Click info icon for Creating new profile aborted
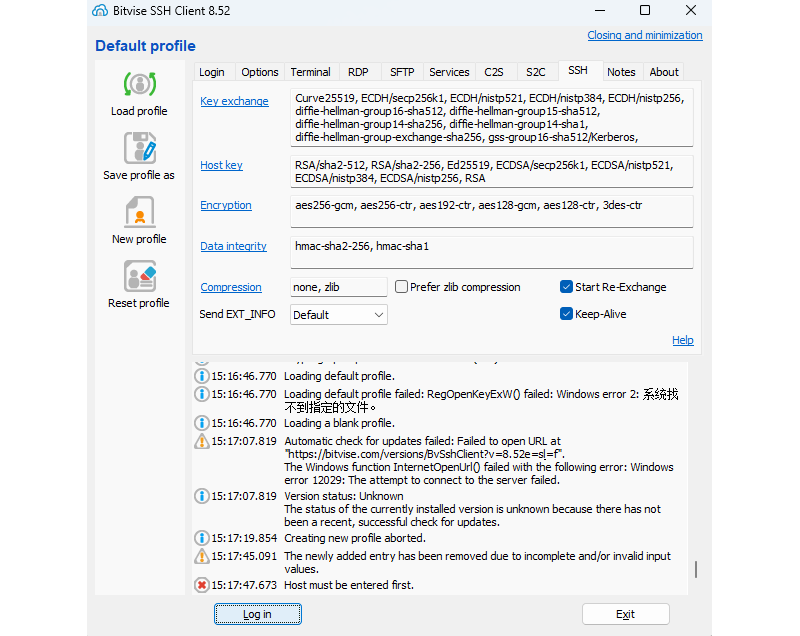800x636 pixels. [x=202, y=538]
